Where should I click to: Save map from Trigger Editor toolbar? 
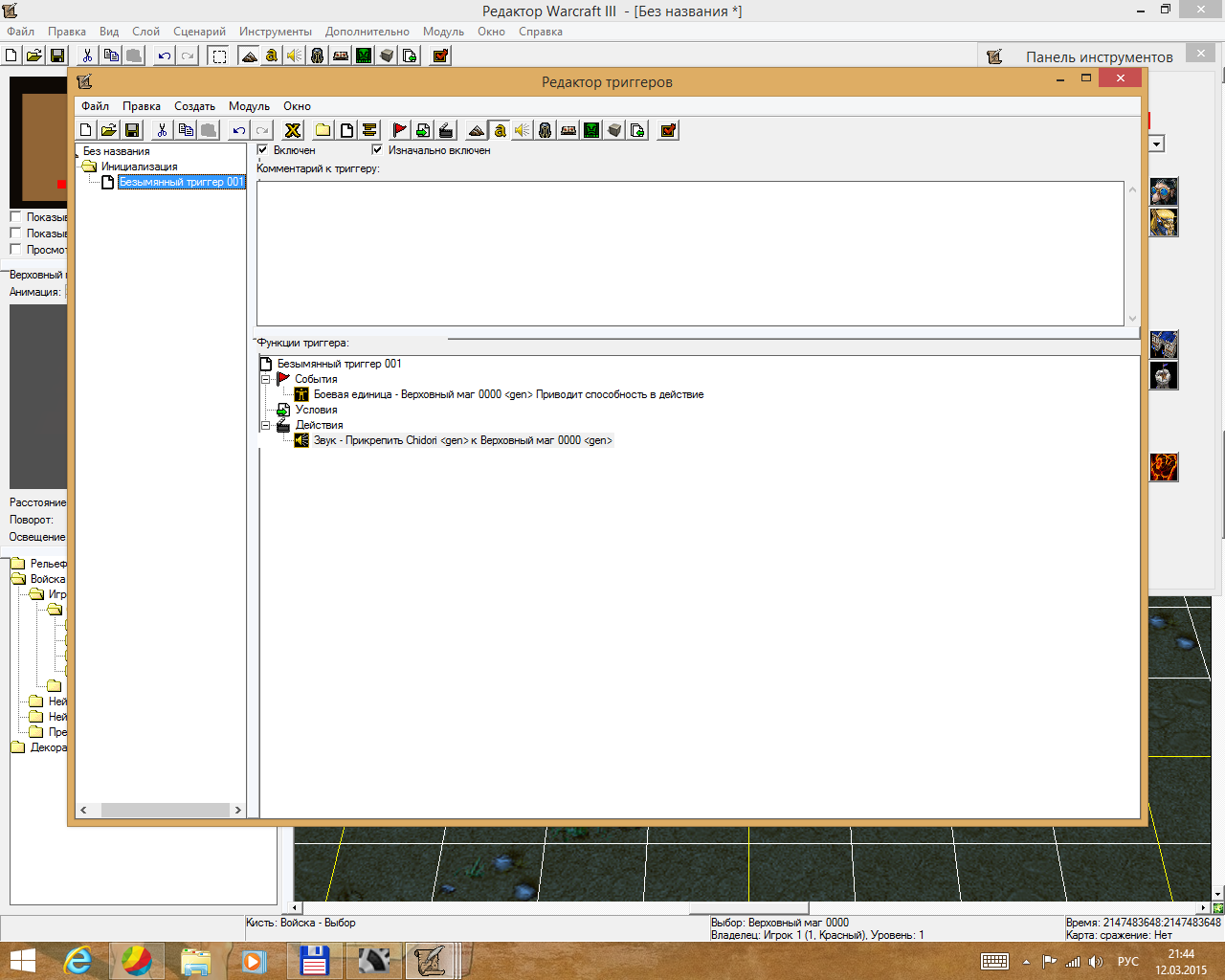pos(132,130)
